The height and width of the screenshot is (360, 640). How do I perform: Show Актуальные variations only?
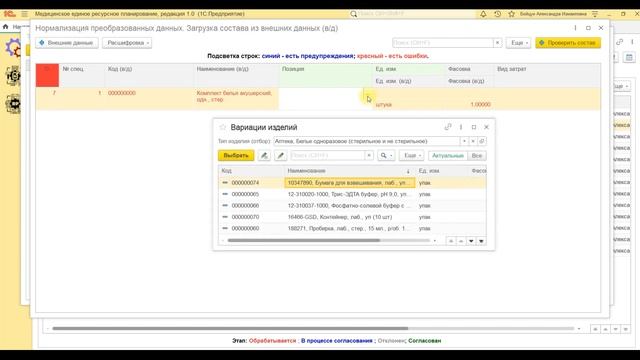[x=448, y=156]
